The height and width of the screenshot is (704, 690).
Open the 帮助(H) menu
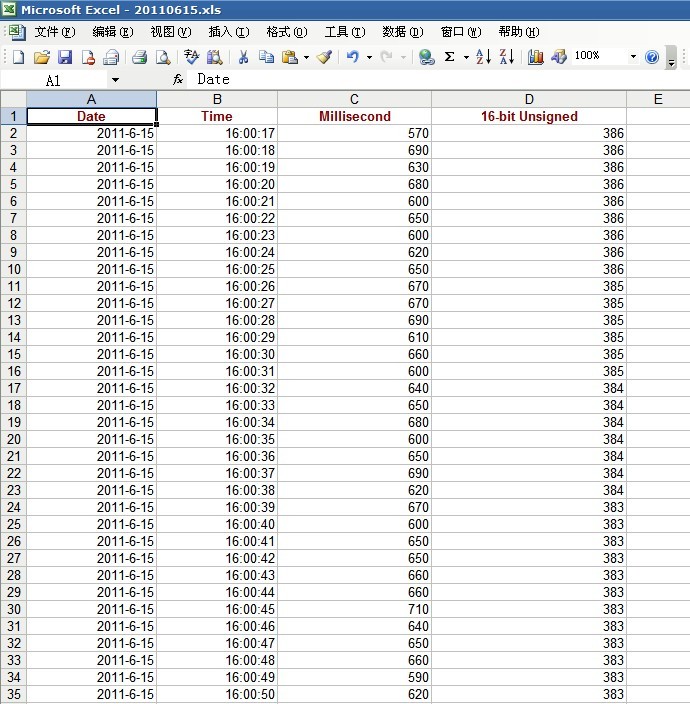[519, 32]
